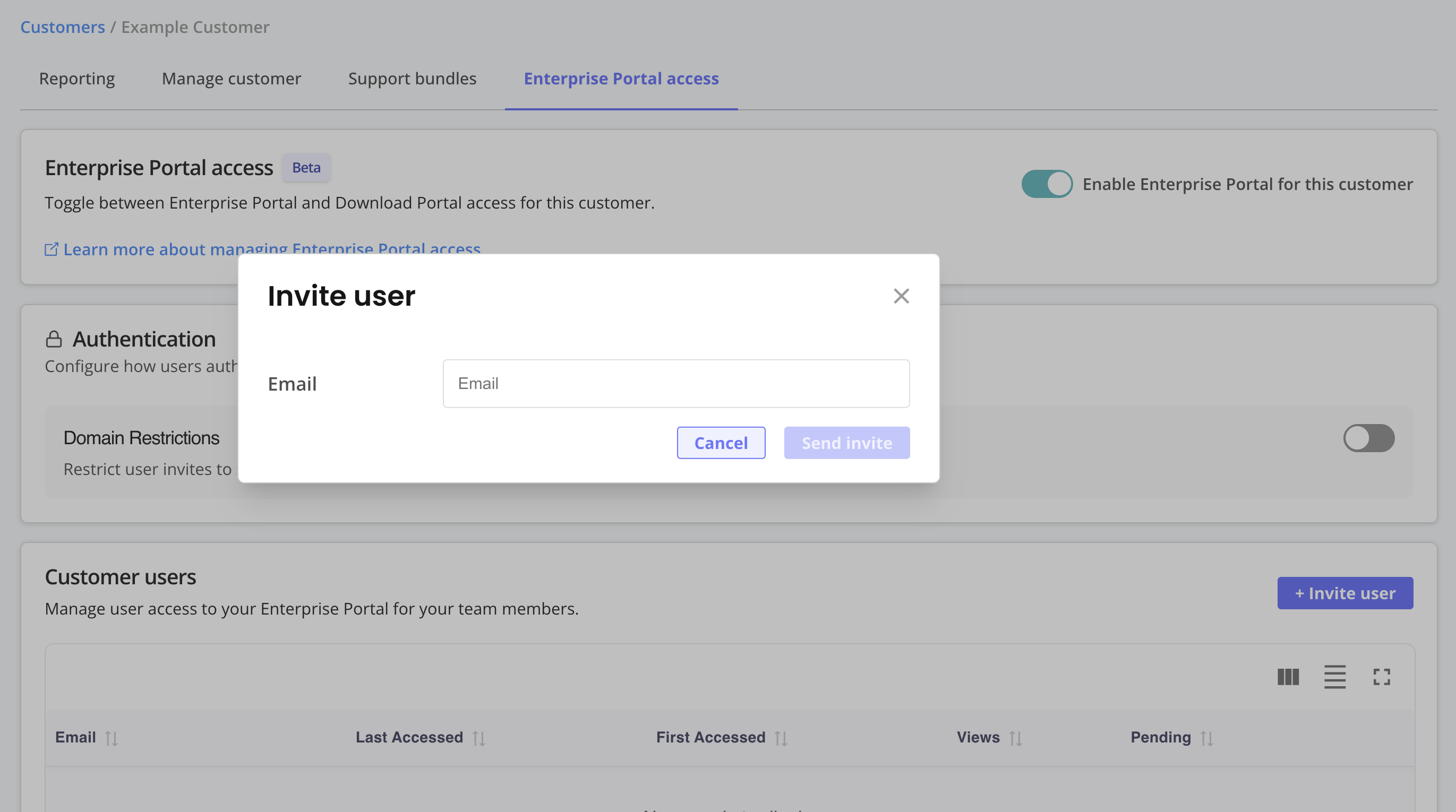Open the Support bundles tab
The image size is (1456, 812).
(412, 79)
